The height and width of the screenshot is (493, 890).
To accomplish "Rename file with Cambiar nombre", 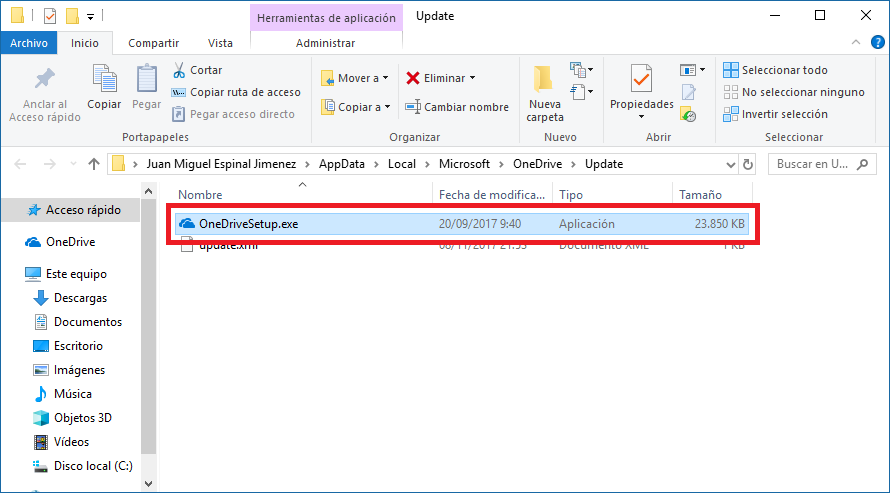I will tap(457, 107).
